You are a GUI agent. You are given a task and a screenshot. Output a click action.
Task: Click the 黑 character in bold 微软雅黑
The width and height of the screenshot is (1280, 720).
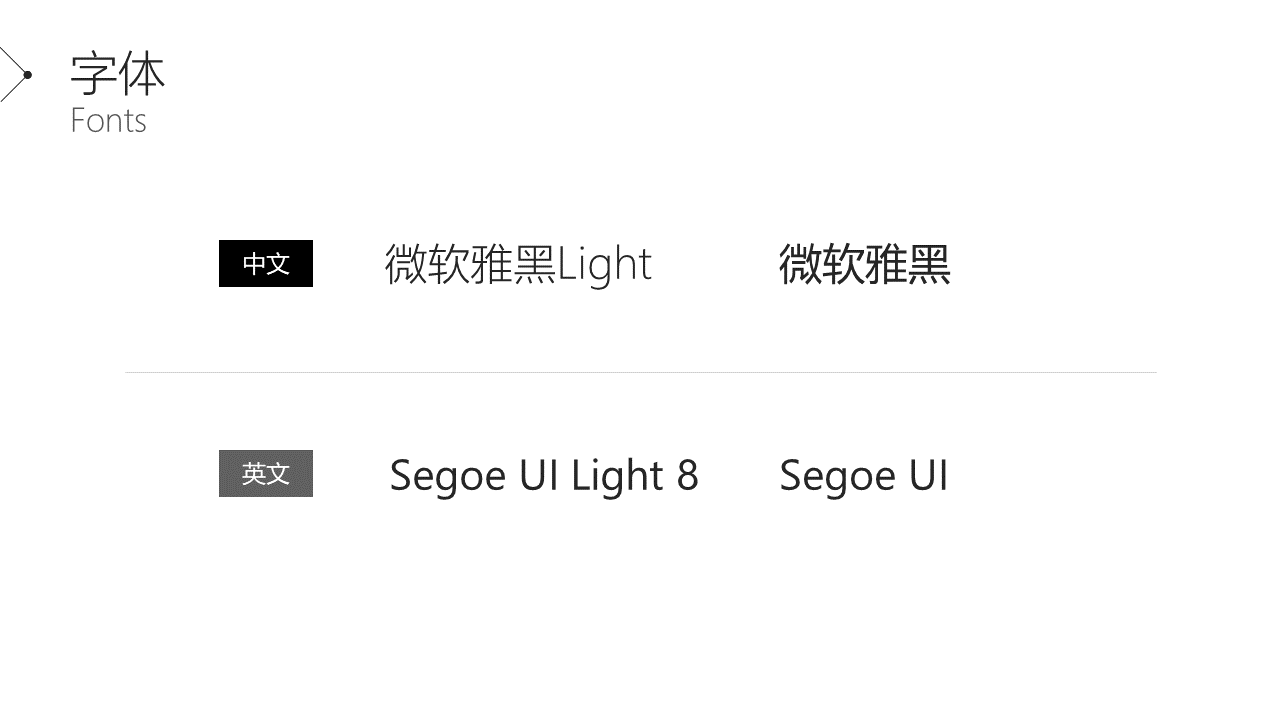(929, 264)
